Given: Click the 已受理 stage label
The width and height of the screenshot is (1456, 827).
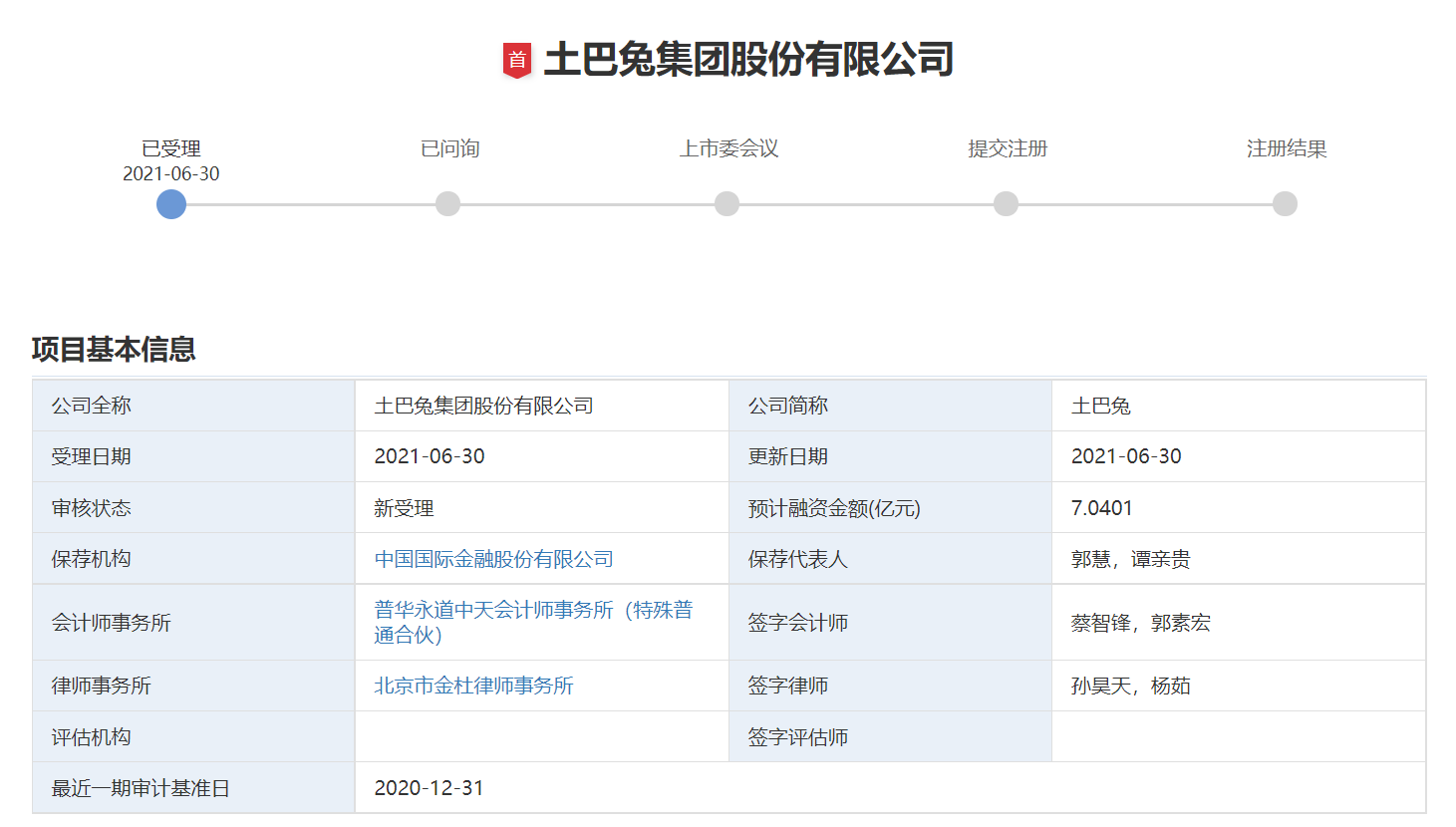Looking at the screenshot, I should 171,148.
